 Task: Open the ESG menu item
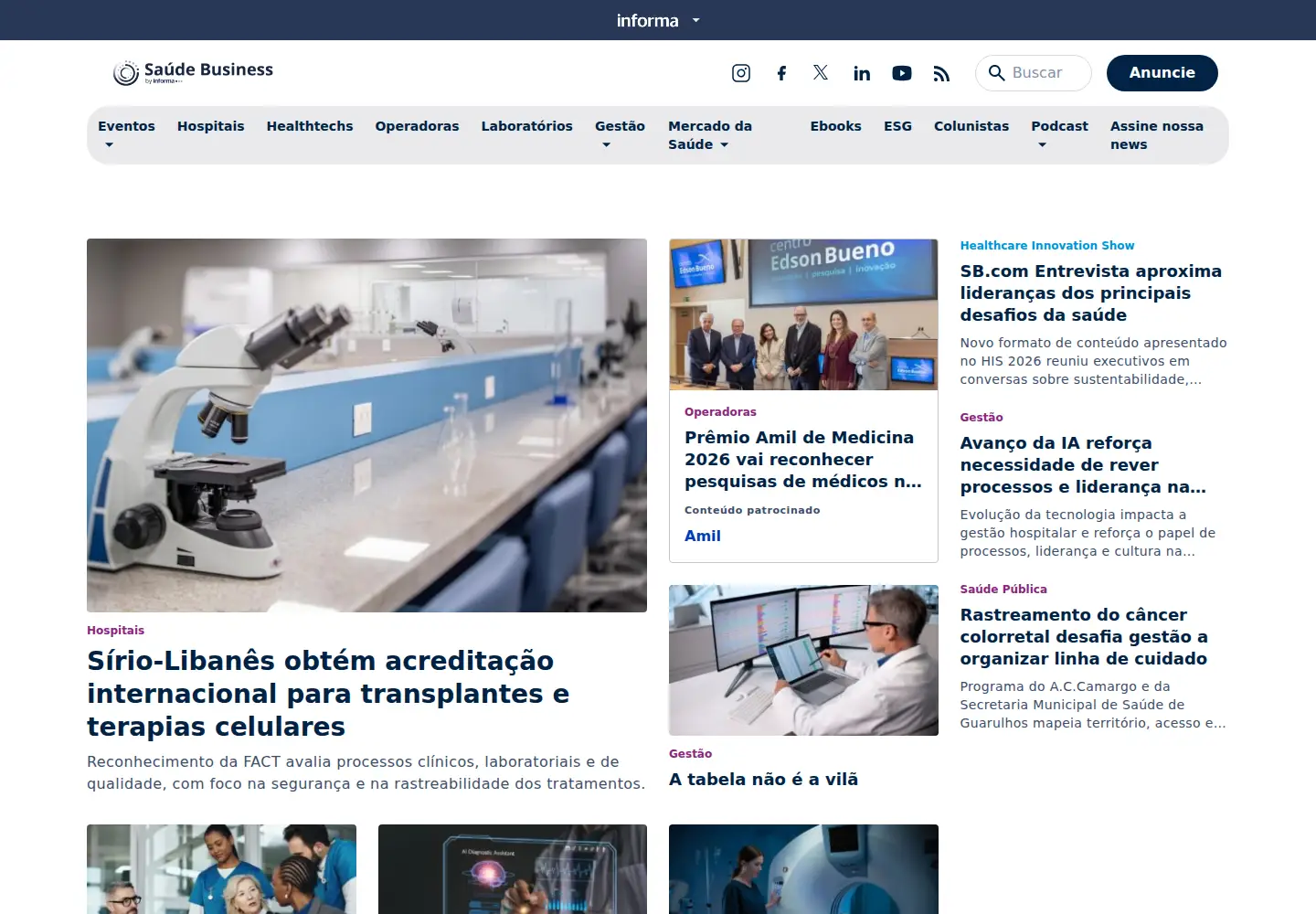(897, 126)
